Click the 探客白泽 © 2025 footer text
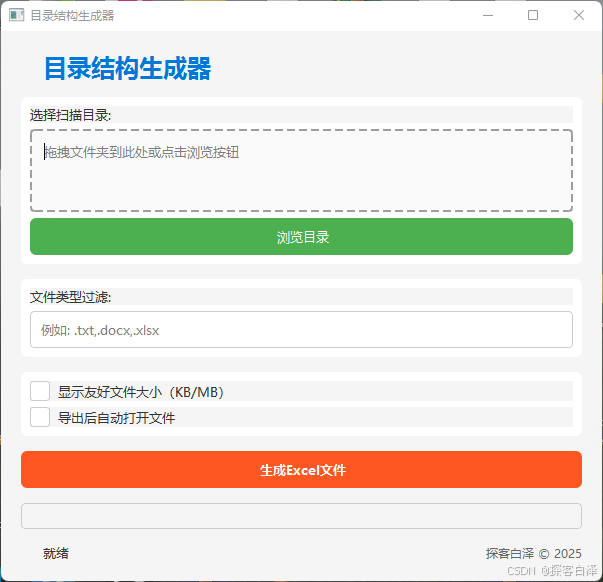603x582 pixels. click(533, 553)
